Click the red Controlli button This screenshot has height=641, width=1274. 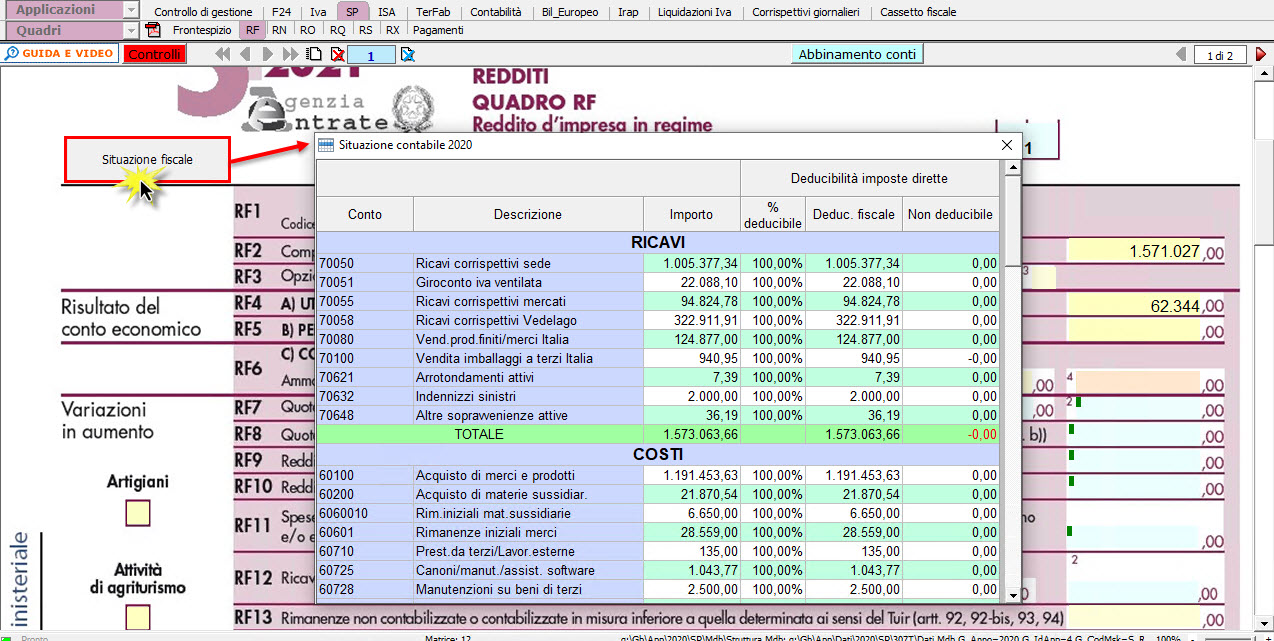tap(155, 54)
